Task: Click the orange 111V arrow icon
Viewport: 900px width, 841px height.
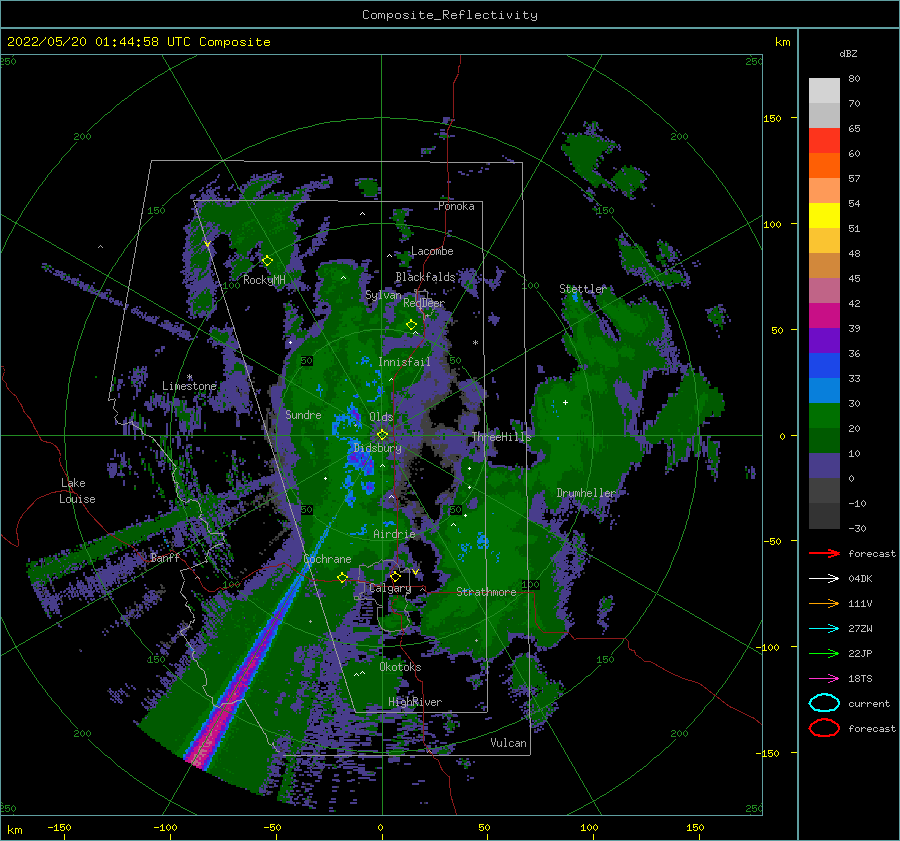Action: click(824, 603)
